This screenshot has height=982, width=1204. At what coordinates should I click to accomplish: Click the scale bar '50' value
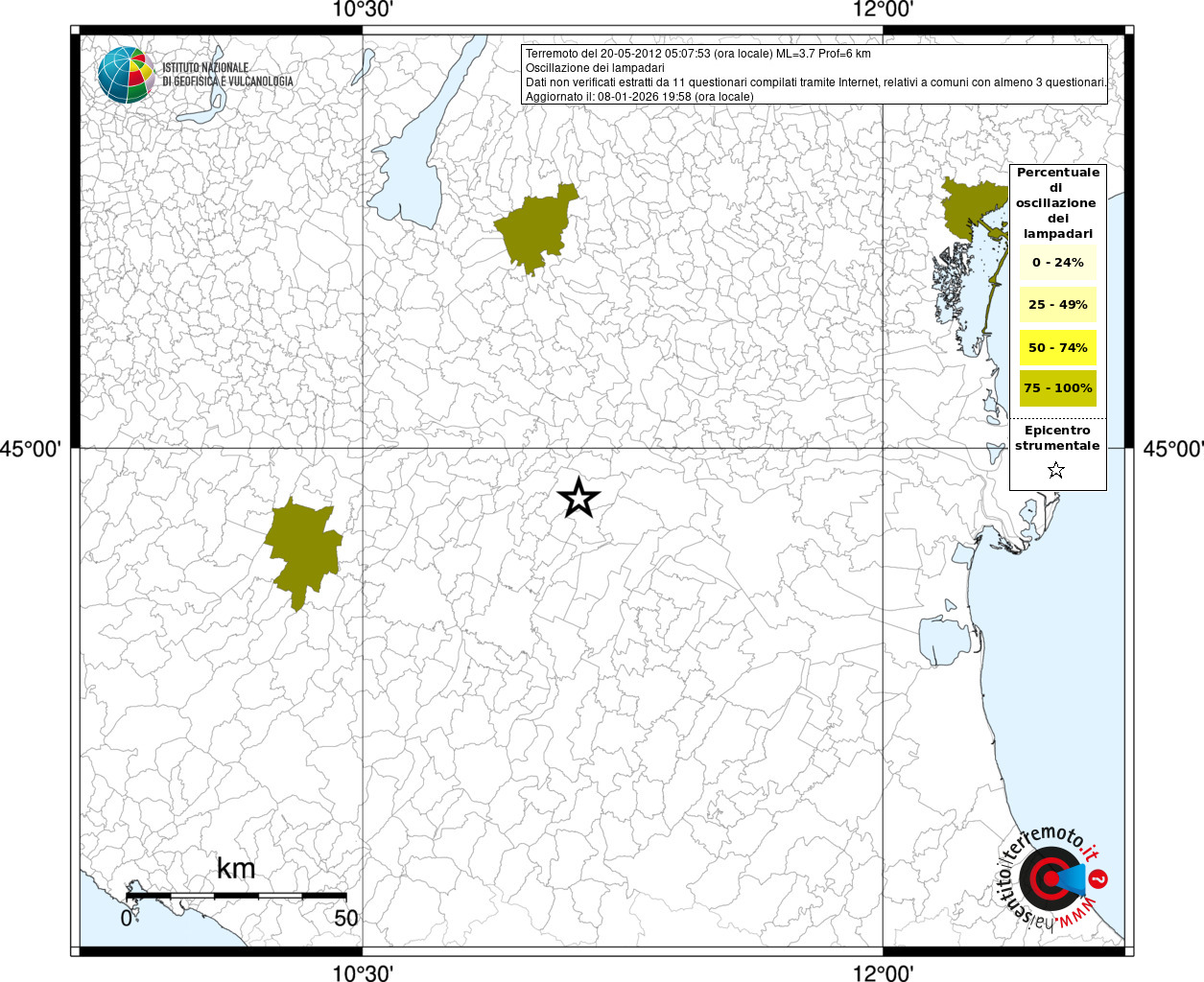pos(346,918)
